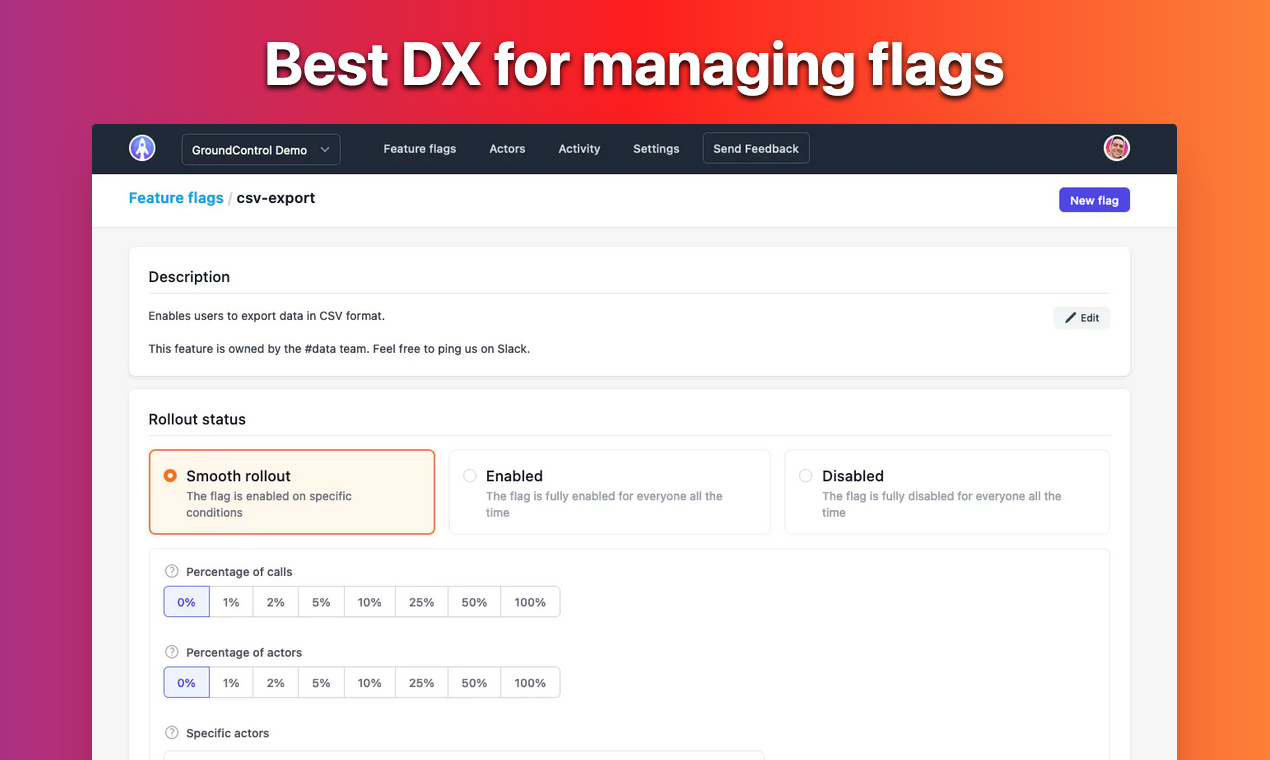Viewport: 1270px width, 760px height.
Task: Open the Settings nav item
Action: pos(656,149)
